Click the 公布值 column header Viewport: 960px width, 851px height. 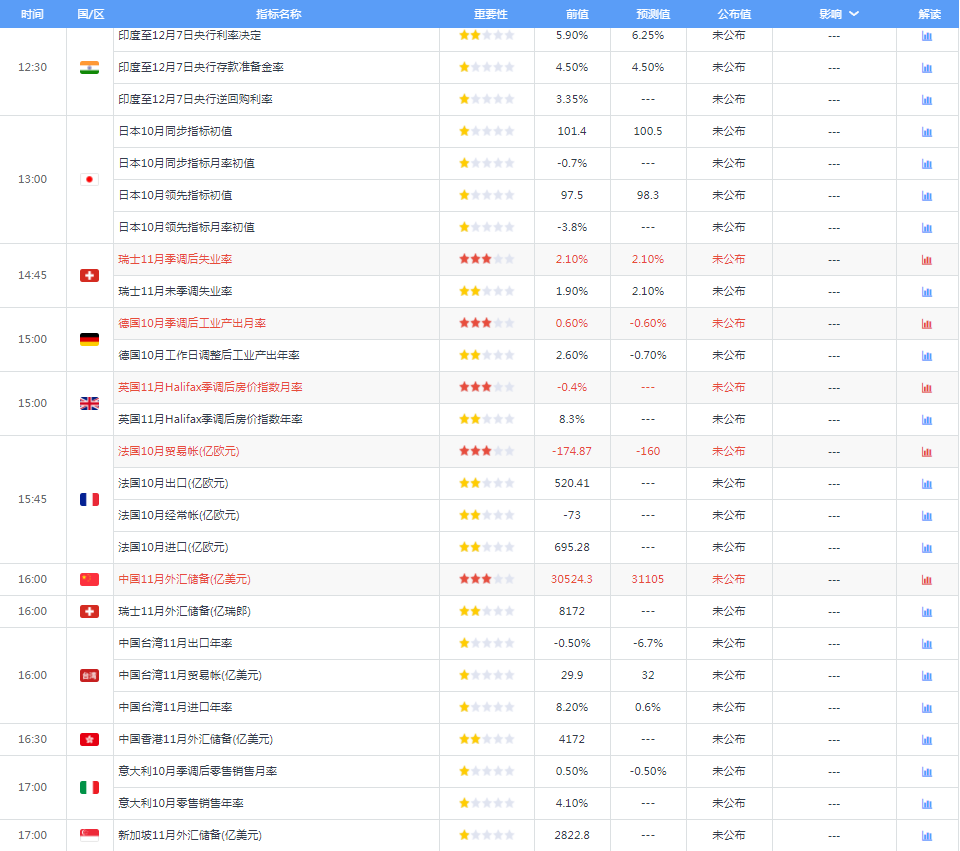pyautogui.click(x=734, y=14)
